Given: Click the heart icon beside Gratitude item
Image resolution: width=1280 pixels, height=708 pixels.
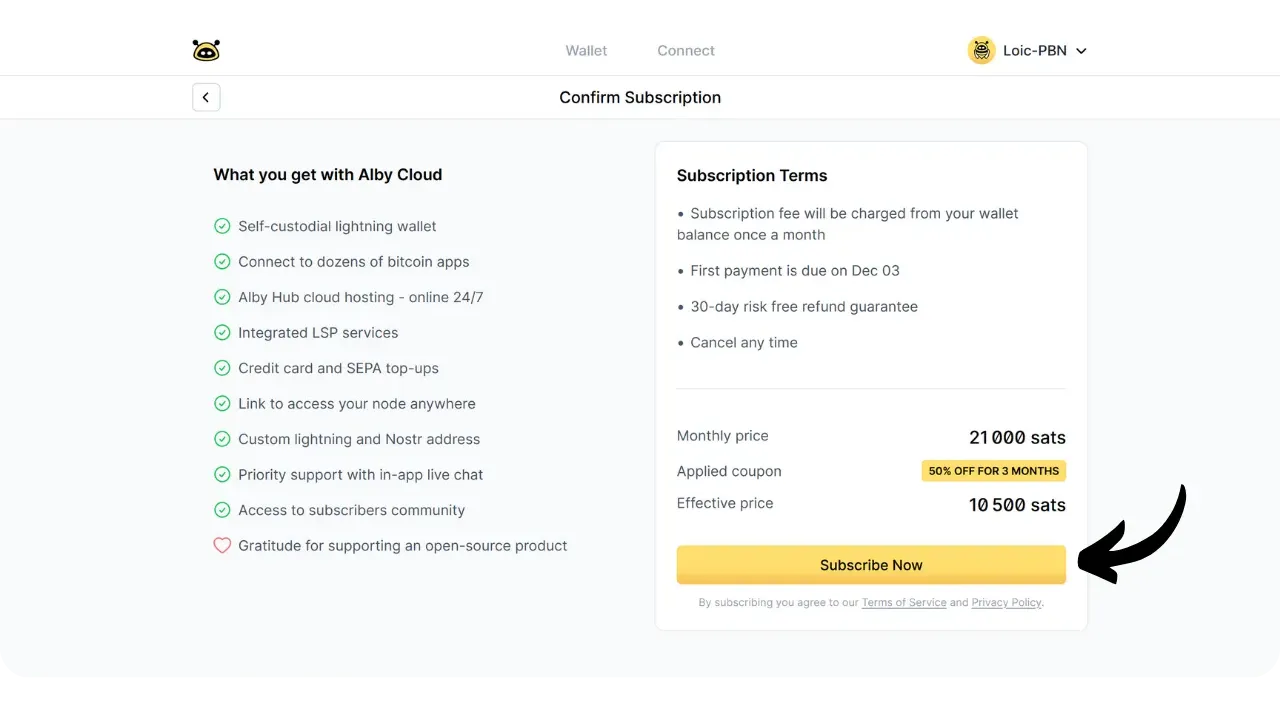Looking at the screenshot, I should click(222, 546).
